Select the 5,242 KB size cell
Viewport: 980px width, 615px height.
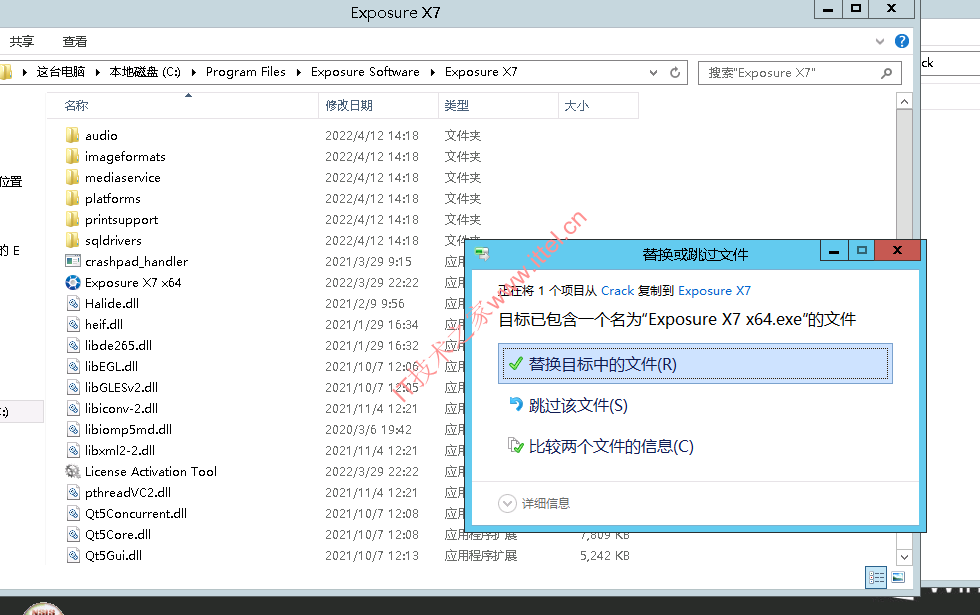tap(604, 556)
